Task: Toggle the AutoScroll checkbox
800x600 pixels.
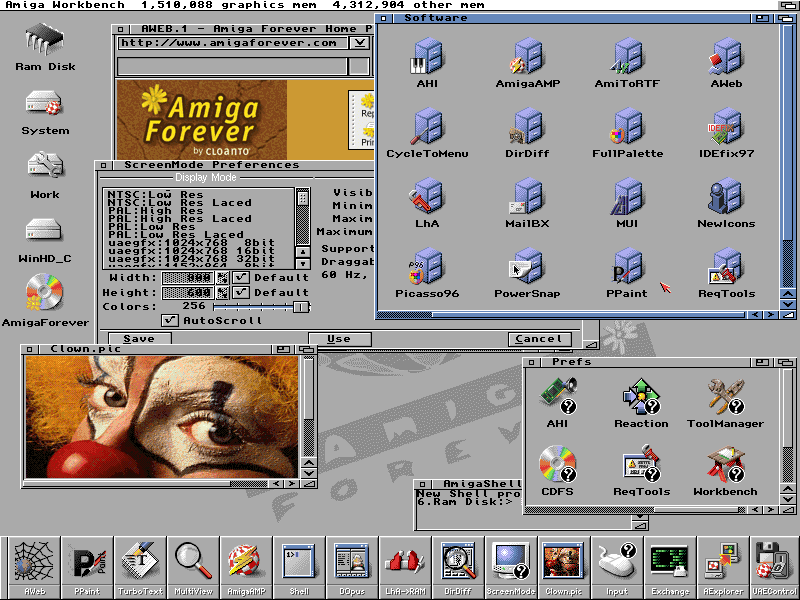Action: (170, 321)
